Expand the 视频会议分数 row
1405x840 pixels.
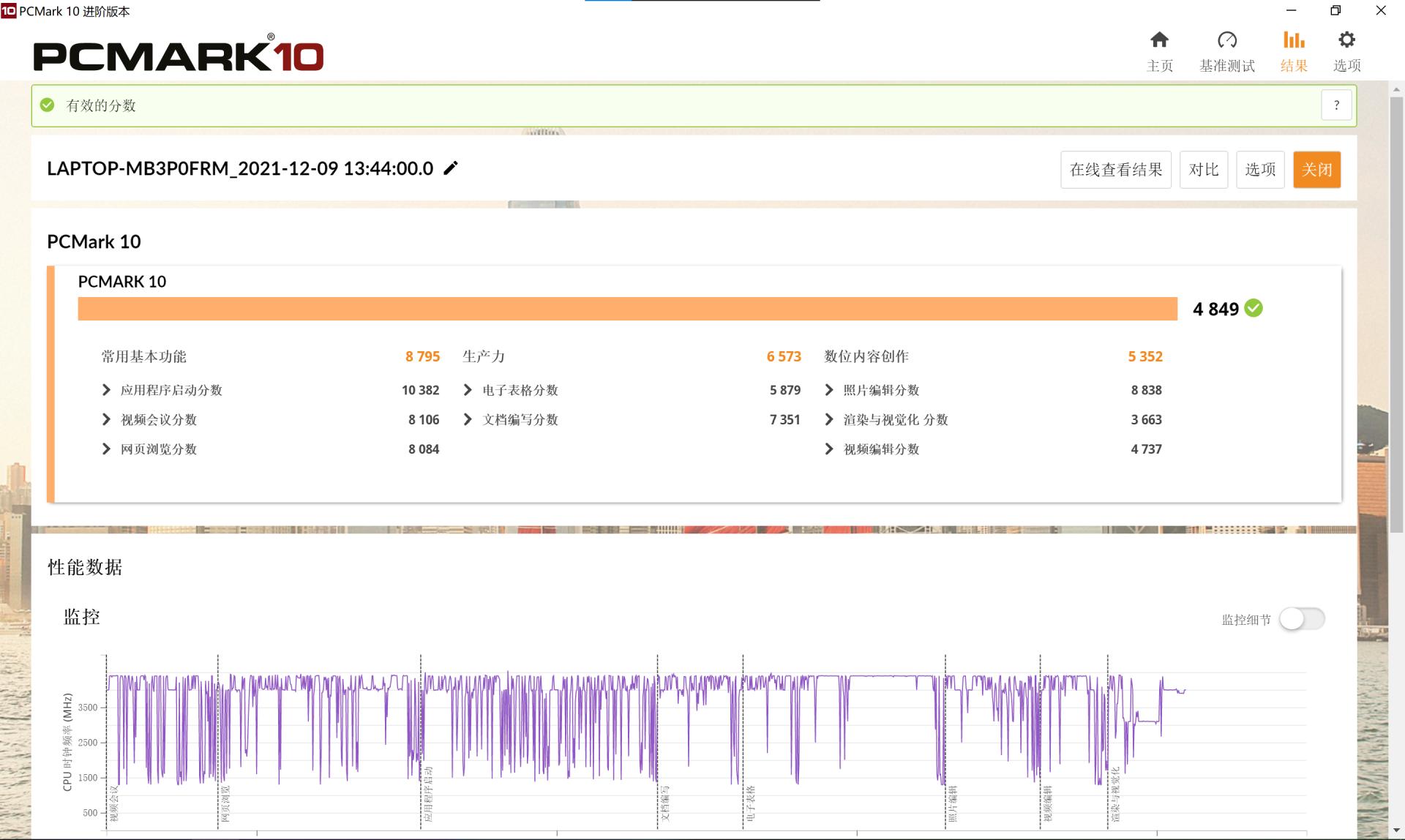point(107,419)
